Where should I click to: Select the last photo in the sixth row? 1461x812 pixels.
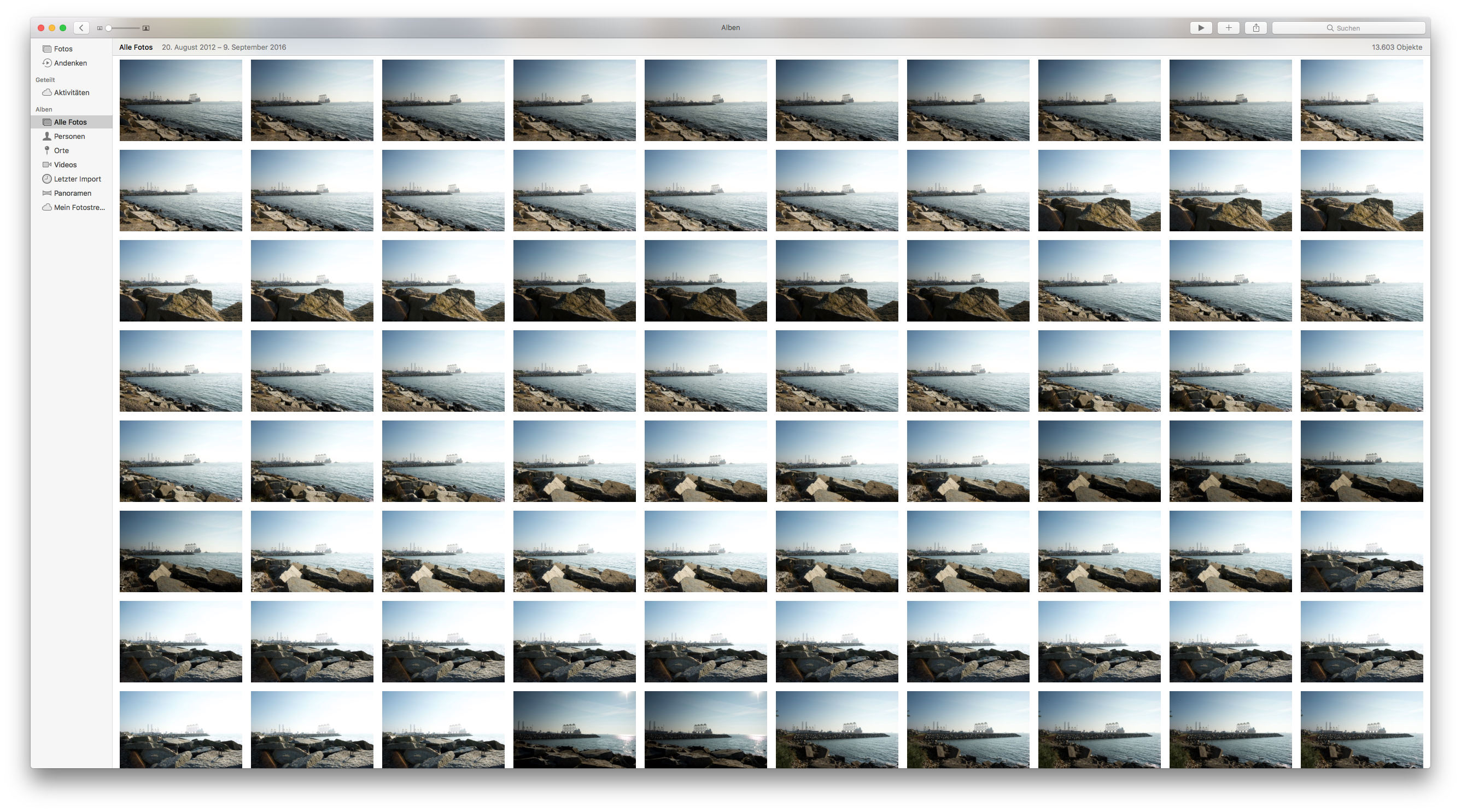(1361, 551)
